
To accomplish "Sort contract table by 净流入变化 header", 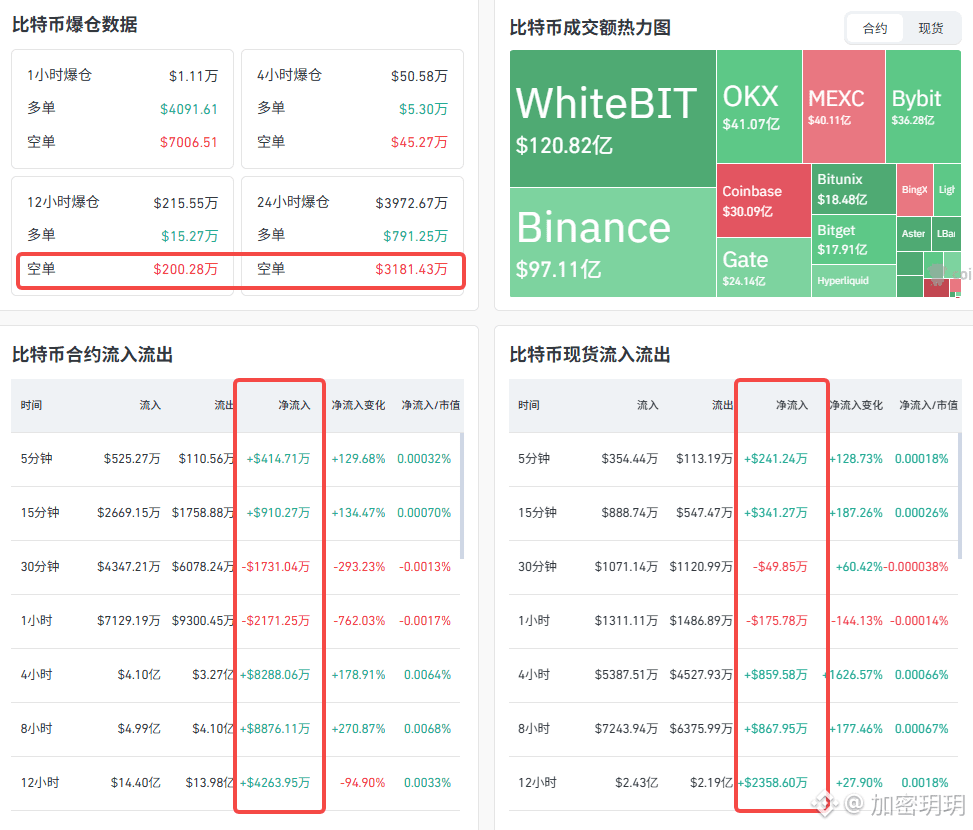I will pyautogui.click(x=358, y=405).
